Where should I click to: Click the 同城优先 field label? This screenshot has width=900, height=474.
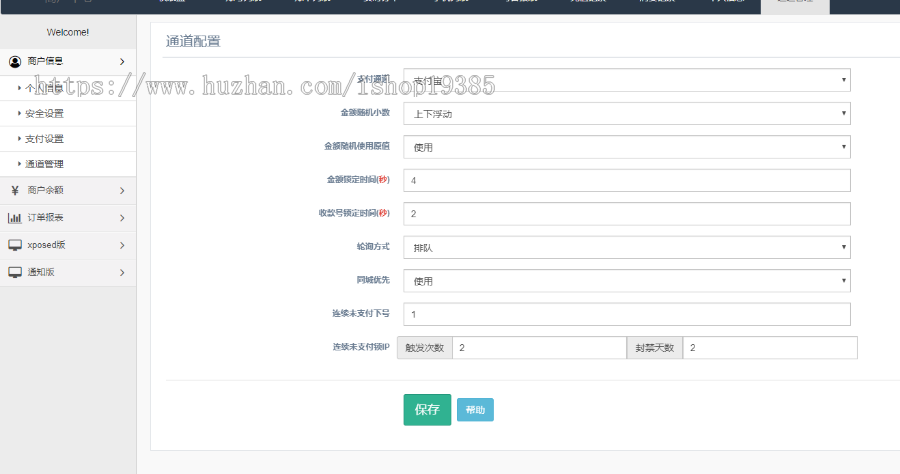tap(373, 279)
